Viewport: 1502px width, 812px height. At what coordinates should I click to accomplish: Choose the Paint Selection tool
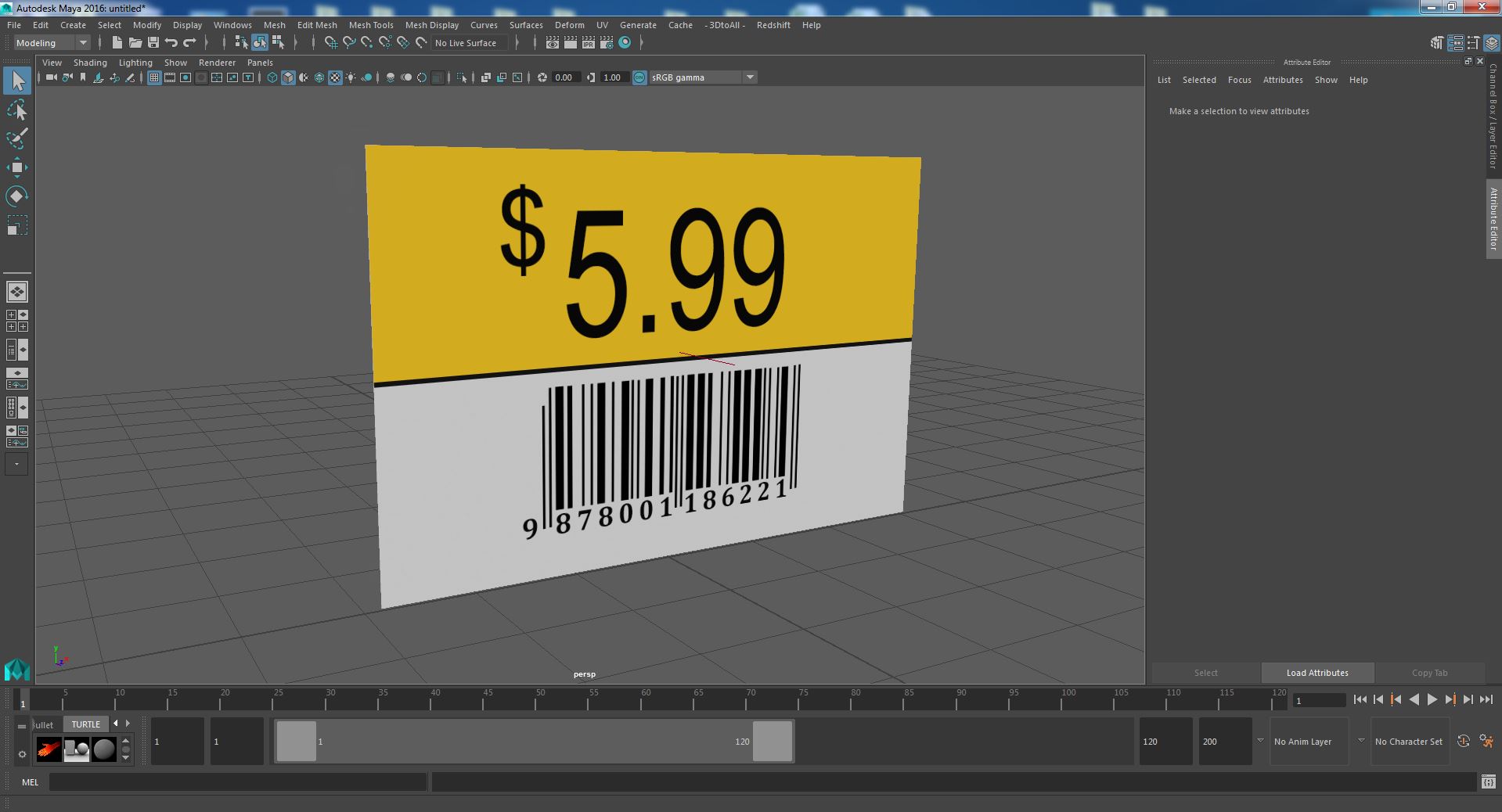[x=17, y=138]
